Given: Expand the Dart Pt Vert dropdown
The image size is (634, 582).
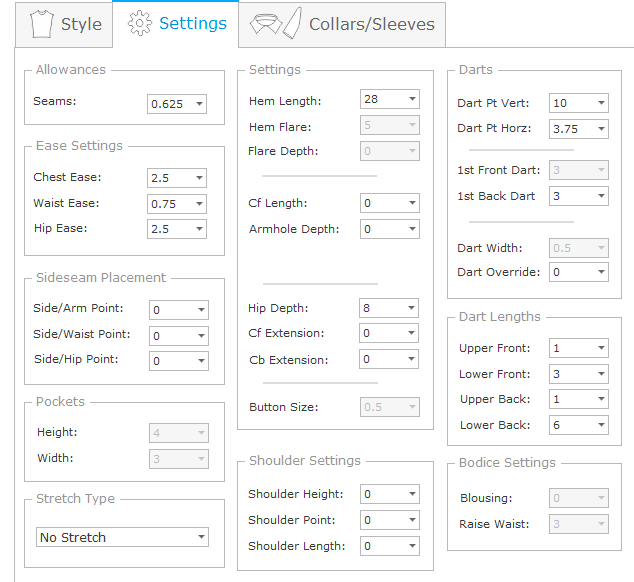Looking at the screenshot, I should tap(600, 103).
